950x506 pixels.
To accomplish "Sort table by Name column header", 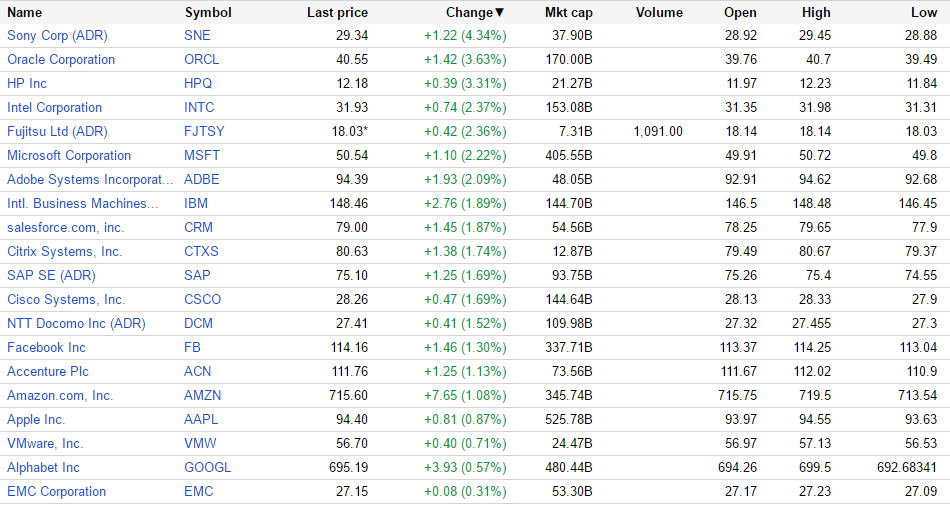I will [x=25, y=13].
